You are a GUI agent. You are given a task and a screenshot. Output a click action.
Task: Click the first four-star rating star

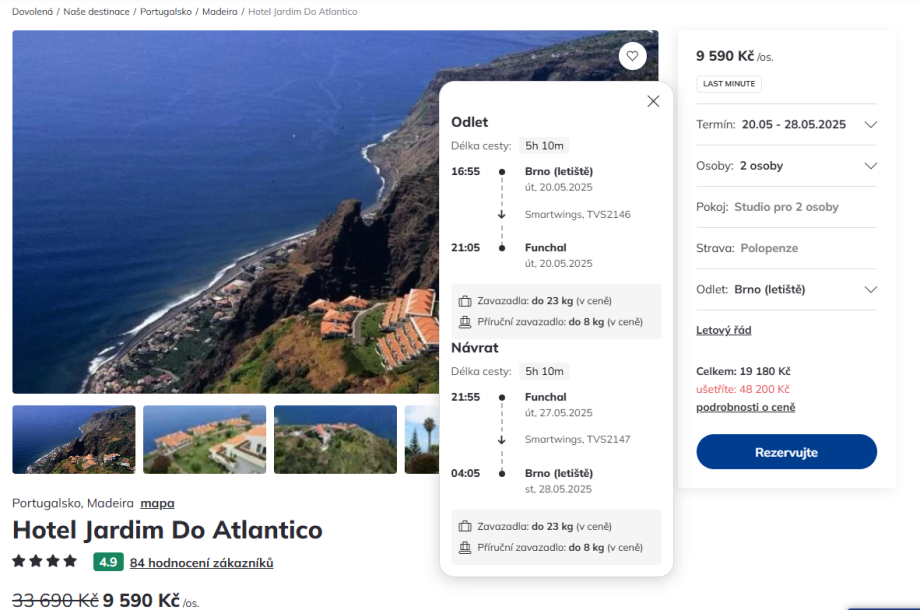click(x=19, y=562)
